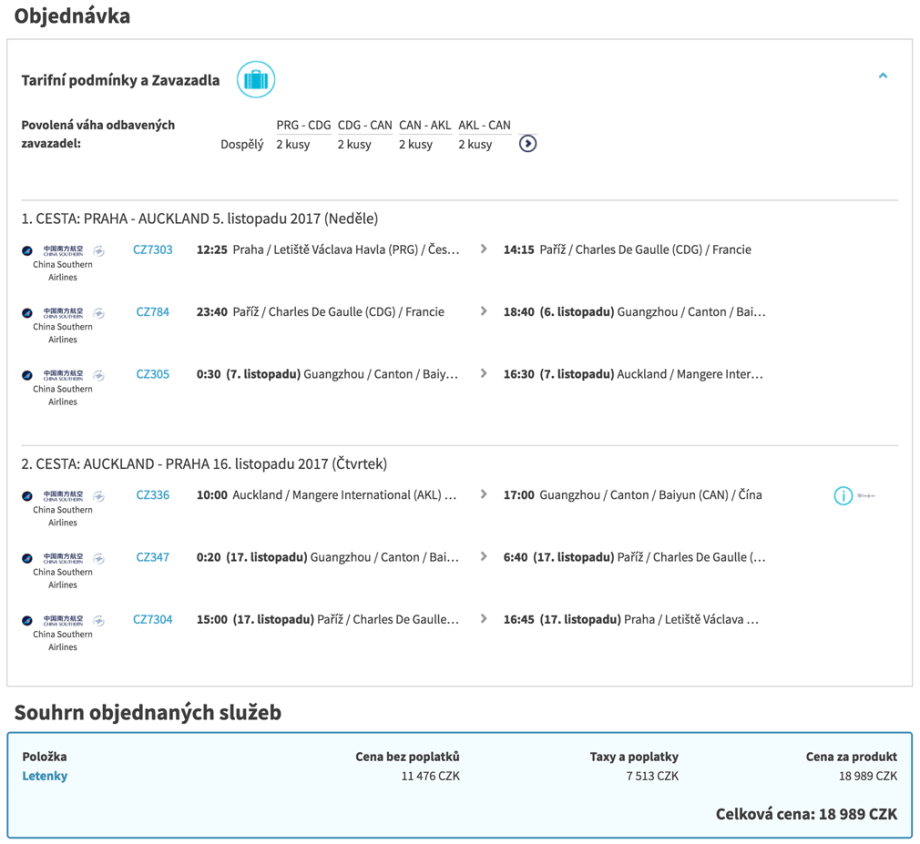Open the Letenky item link
The height and width of the screenshot is (844, 920).
click(45, 776)
